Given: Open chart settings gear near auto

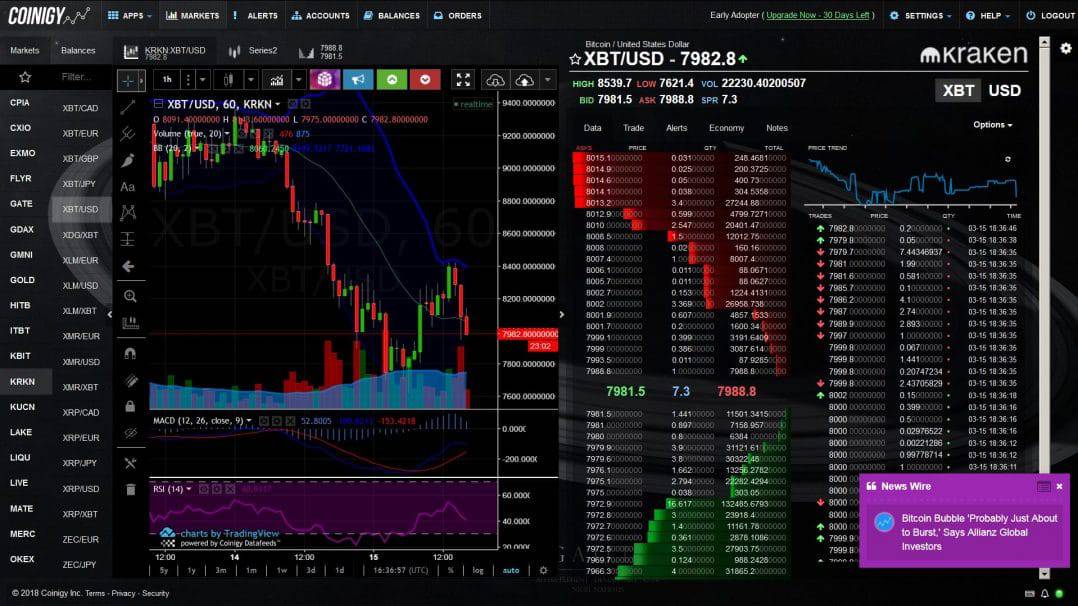Looking at the screenshot, I should click(x=543, y=570).
